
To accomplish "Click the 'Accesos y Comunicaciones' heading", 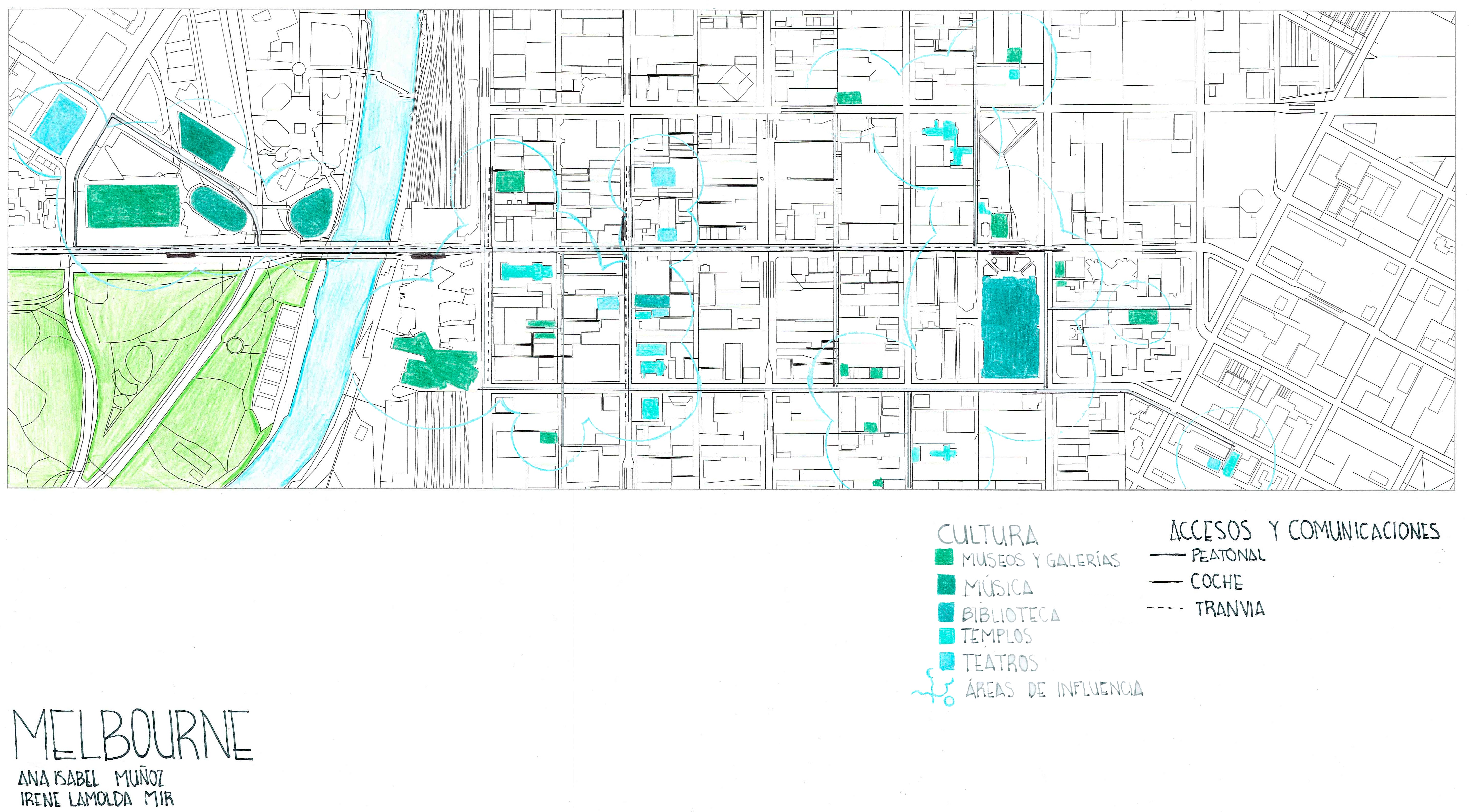I will pos(1305,531).
